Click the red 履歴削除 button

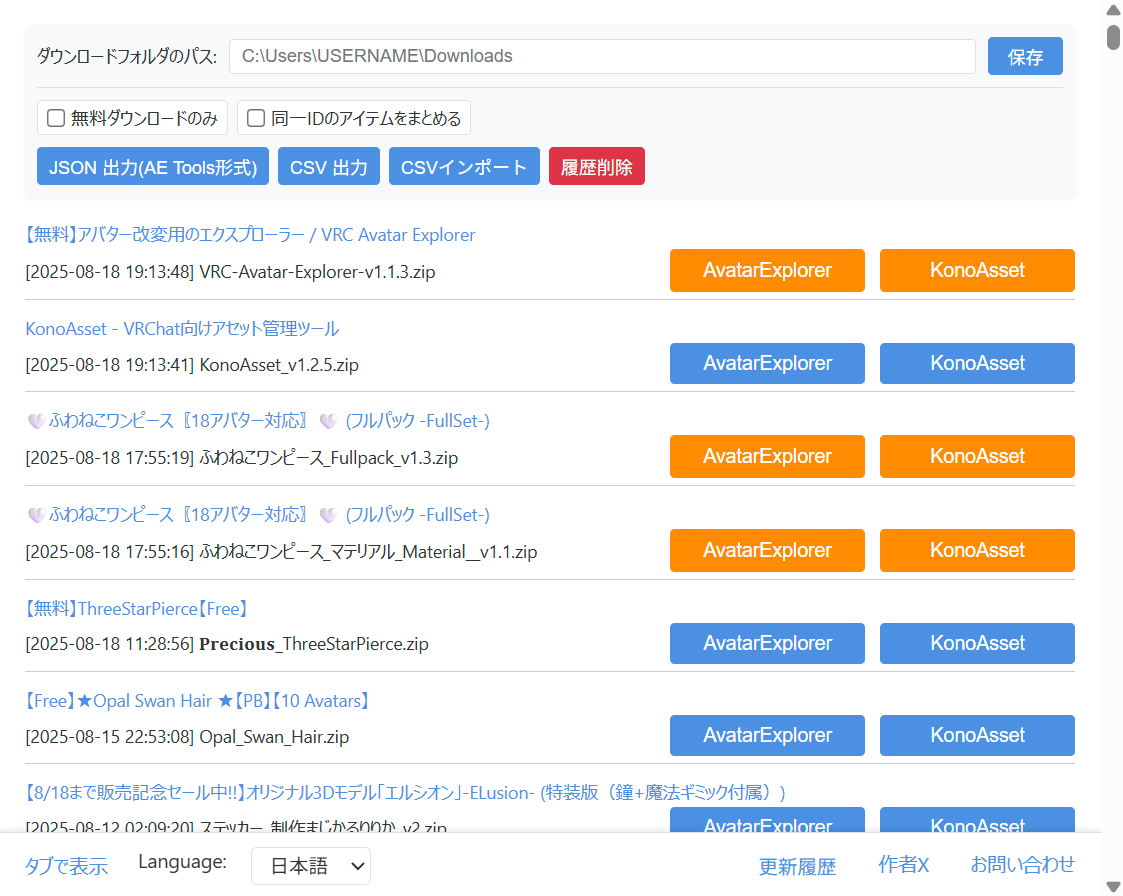(596, 166)
